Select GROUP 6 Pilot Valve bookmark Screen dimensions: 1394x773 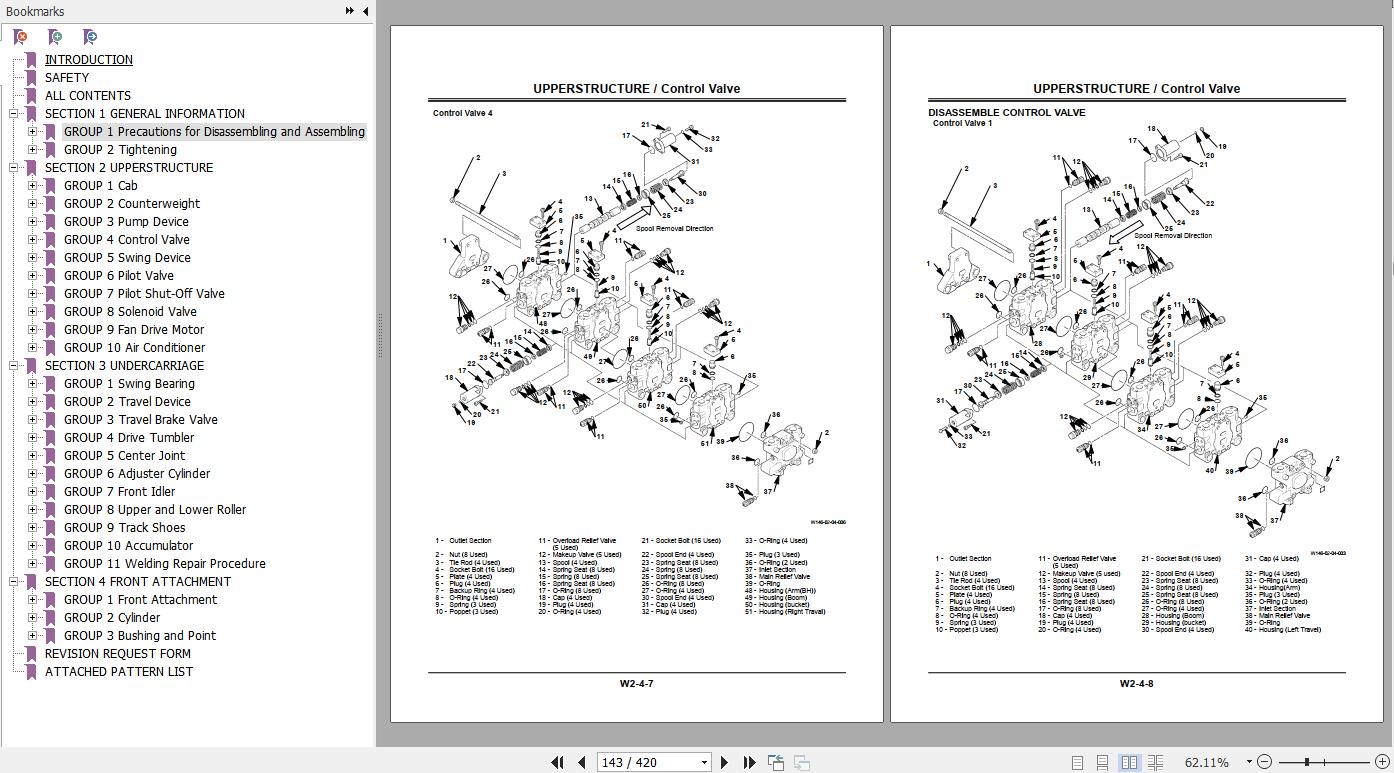point(119,275)
